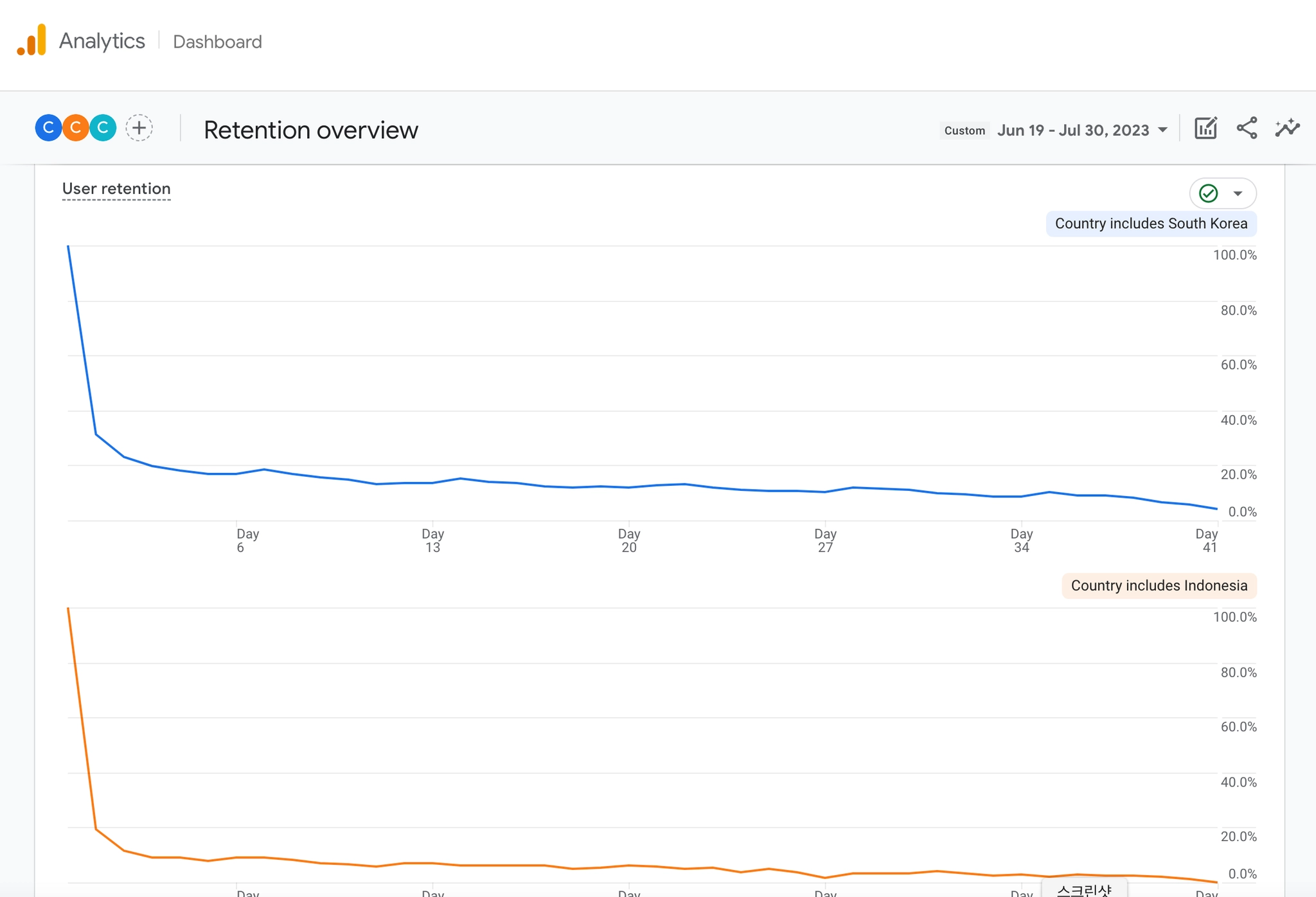Open the teal comparison segment circle
Image resolution: width=1316 pixels, height=897 pixels.
[103, 128]
